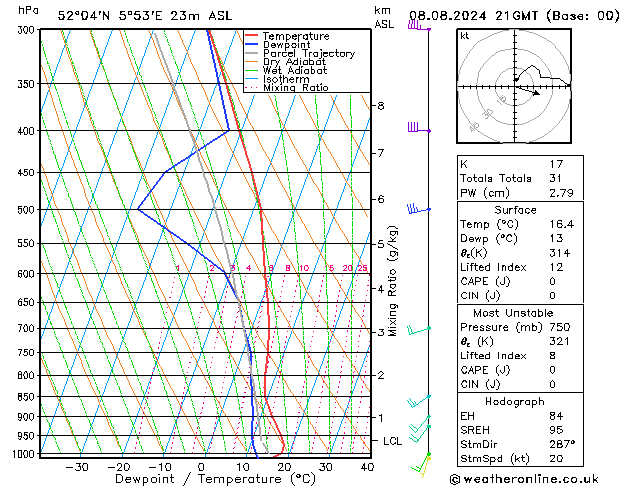Click the 700 pressure level label
This screenshot has height=486, width=629.
[28, 328]
